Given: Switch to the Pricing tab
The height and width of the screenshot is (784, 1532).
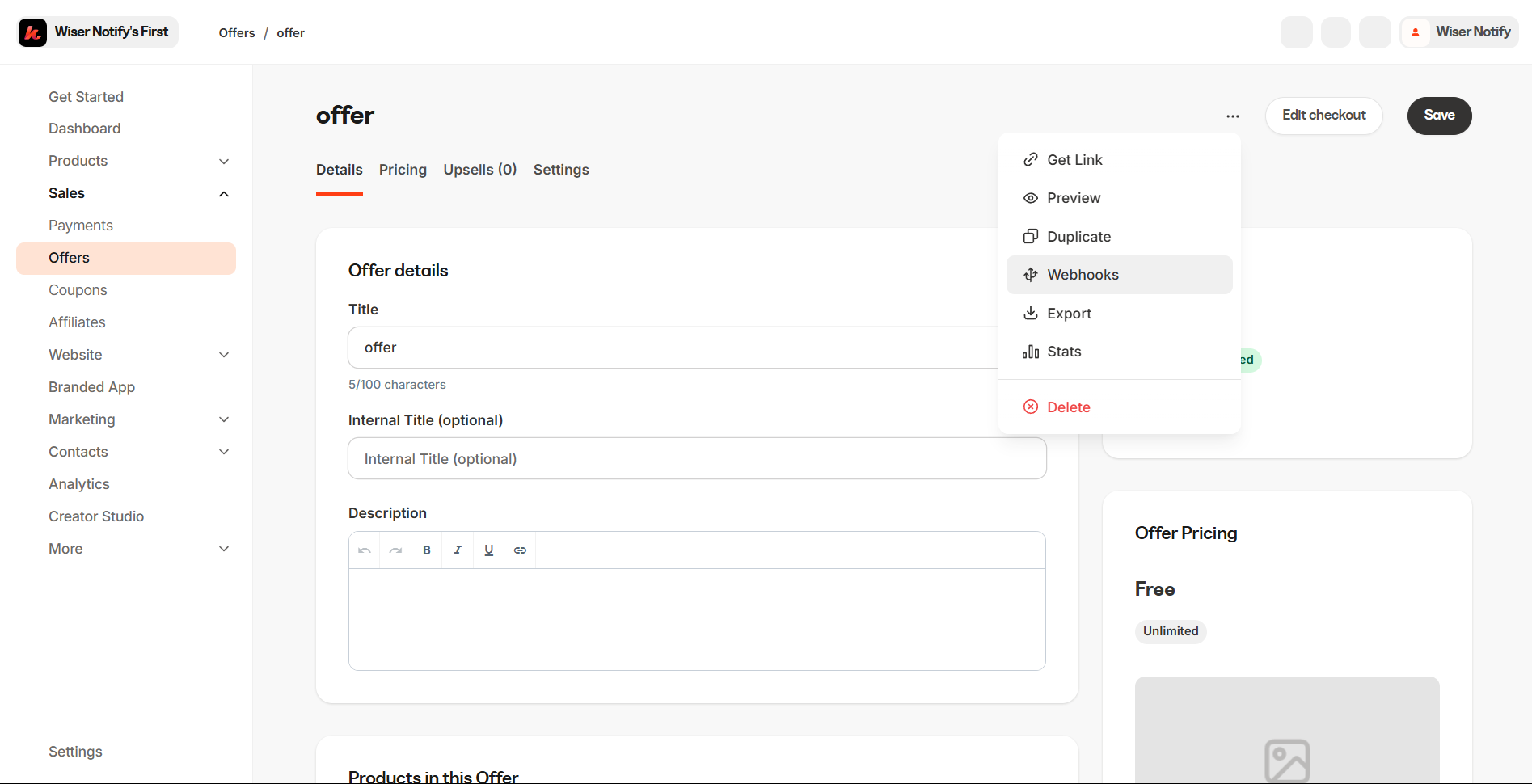Looking at the screenshot, I should tap(403, 170).
